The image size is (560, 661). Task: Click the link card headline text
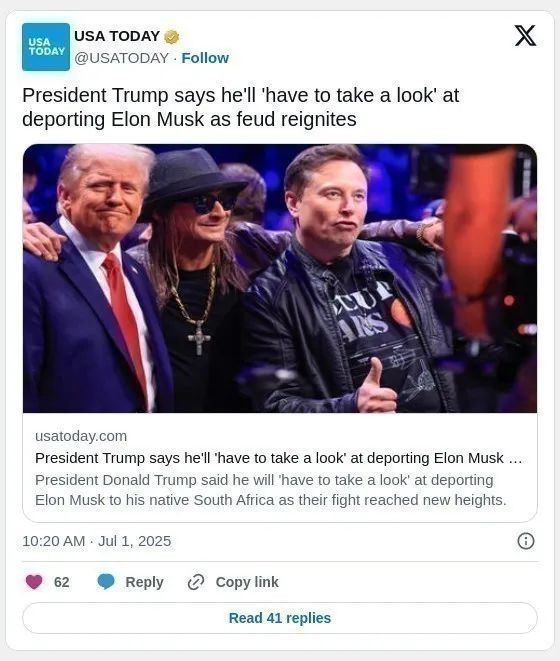(278, 458)
